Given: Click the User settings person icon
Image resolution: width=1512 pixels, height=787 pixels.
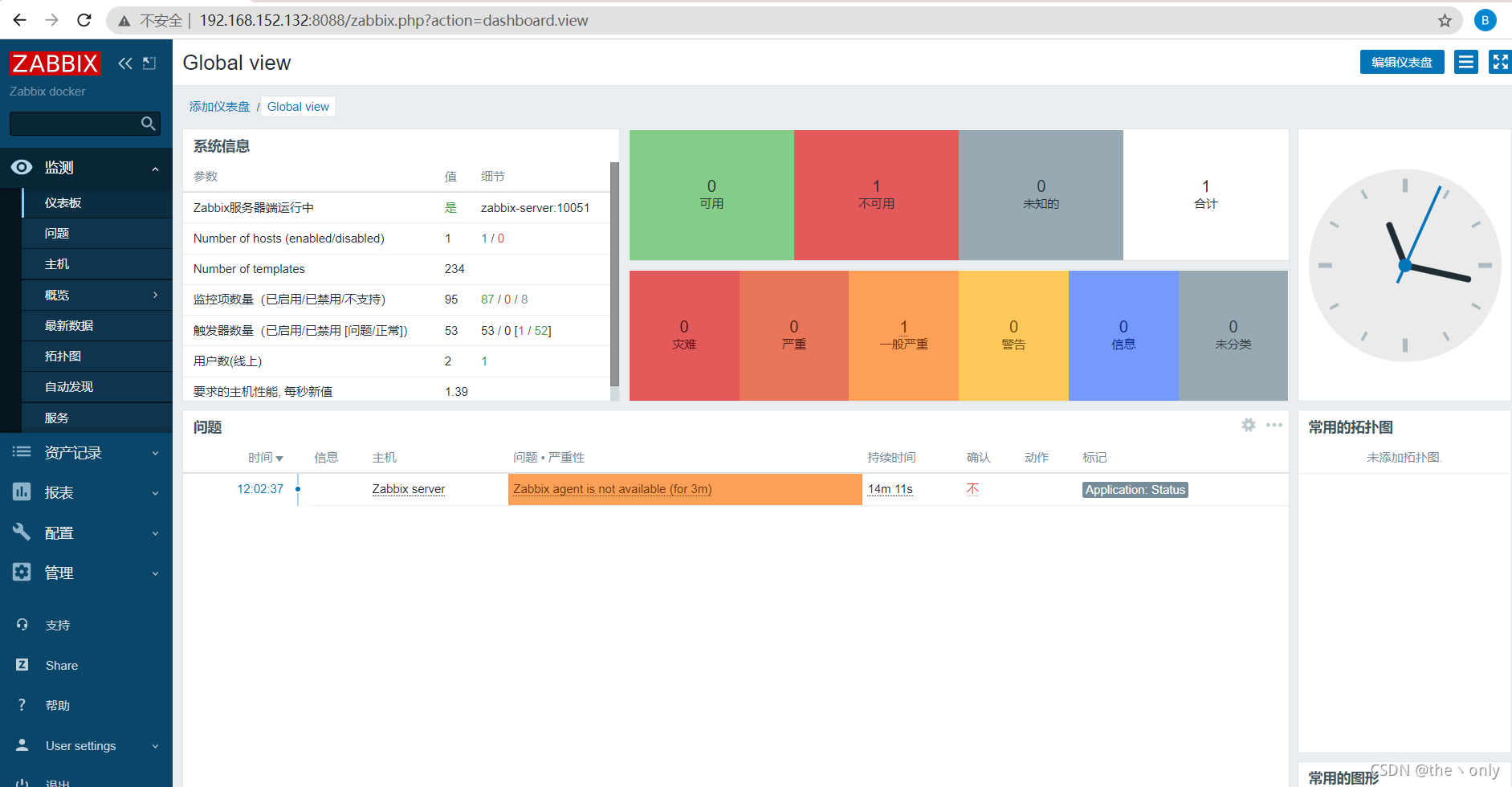Looking at the screenshot, I should click(22, 745).
